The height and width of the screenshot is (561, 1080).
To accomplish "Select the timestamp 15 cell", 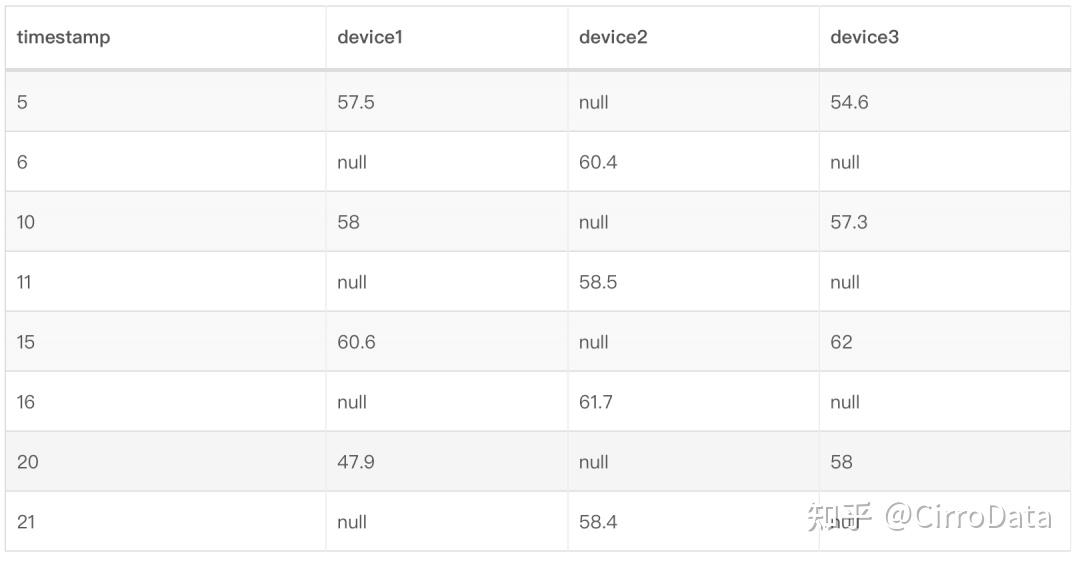I will tap(26, 342).
